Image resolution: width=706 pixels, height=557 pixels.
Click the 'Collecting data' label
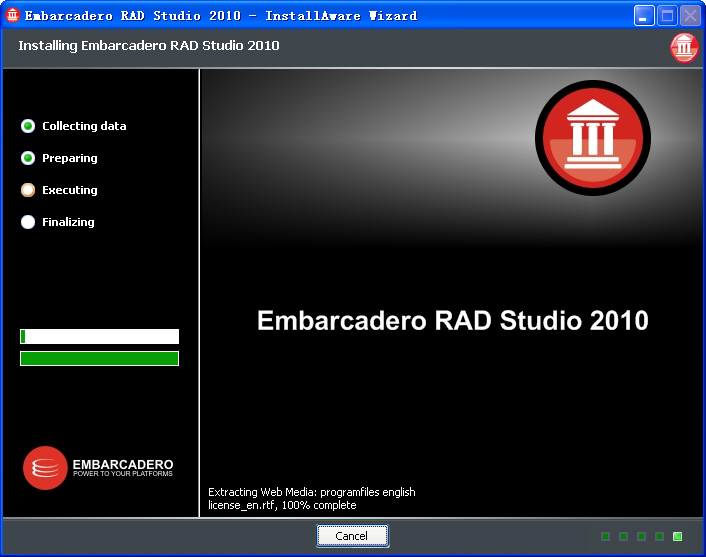(84, 126)
